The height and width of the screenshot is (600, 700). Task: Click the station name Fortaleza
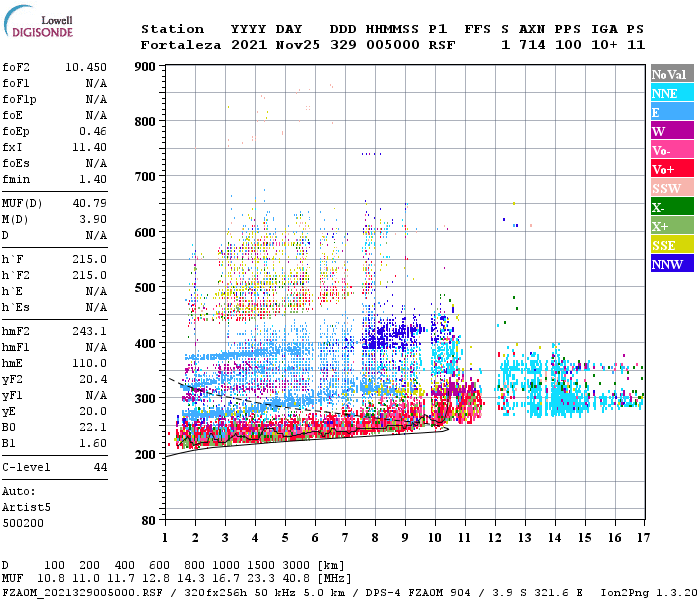(181, 45)
